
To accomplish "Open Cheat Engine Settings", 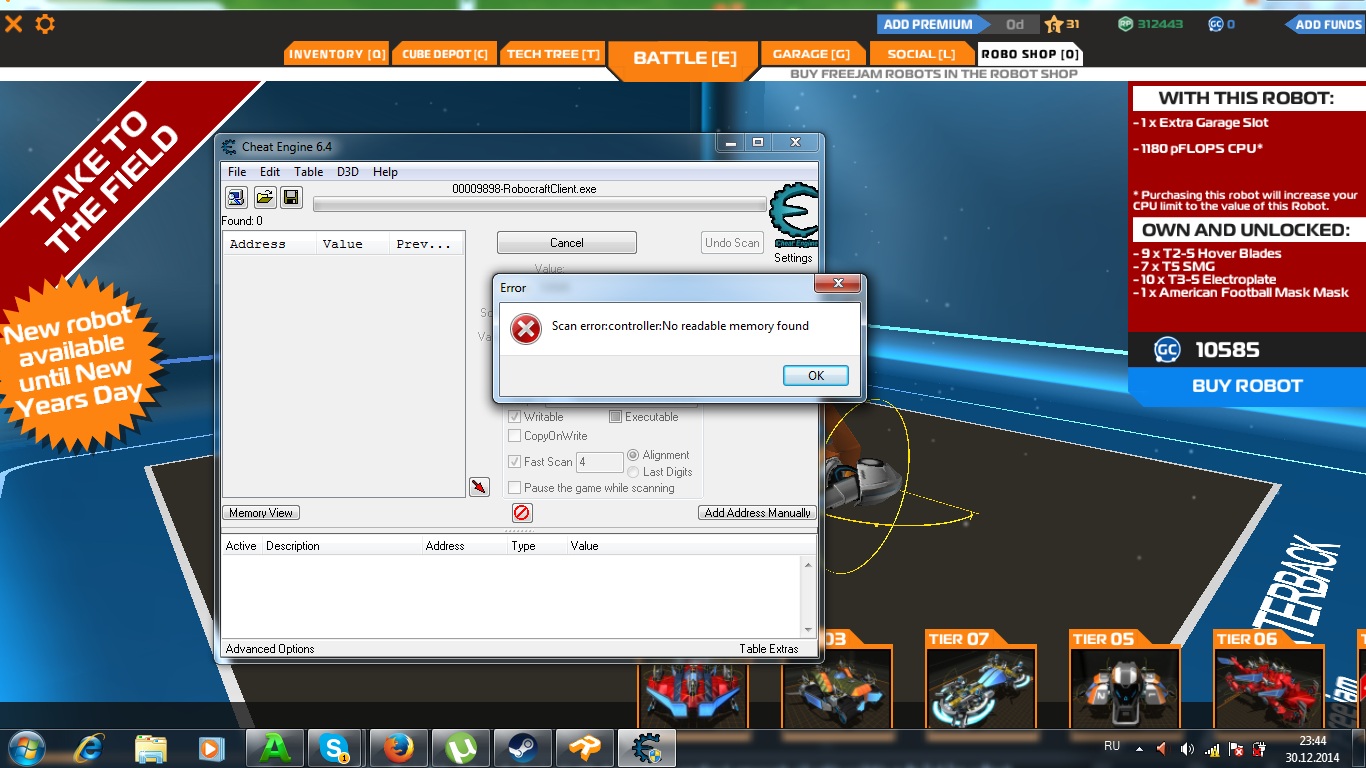I will coord(793,258).
